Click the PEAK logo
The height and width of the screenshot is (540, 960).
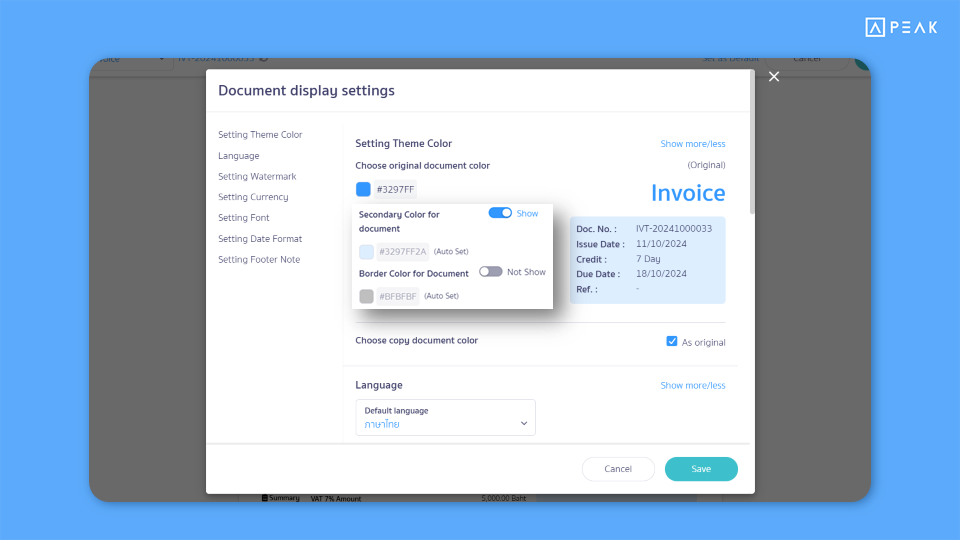[x=901, y=28]
